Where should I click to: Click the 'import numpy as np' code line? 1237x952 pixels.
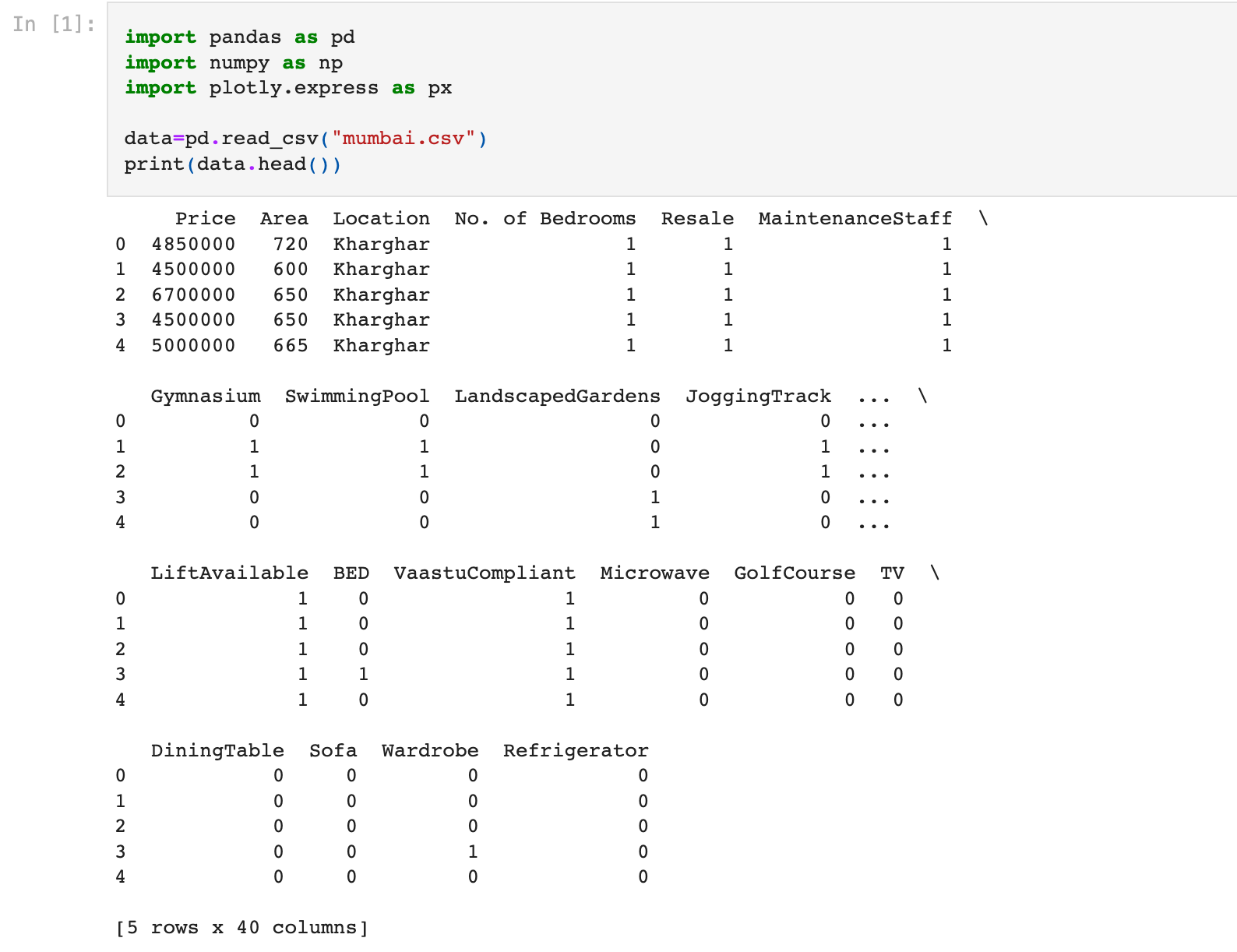click(x=234, y=63)
